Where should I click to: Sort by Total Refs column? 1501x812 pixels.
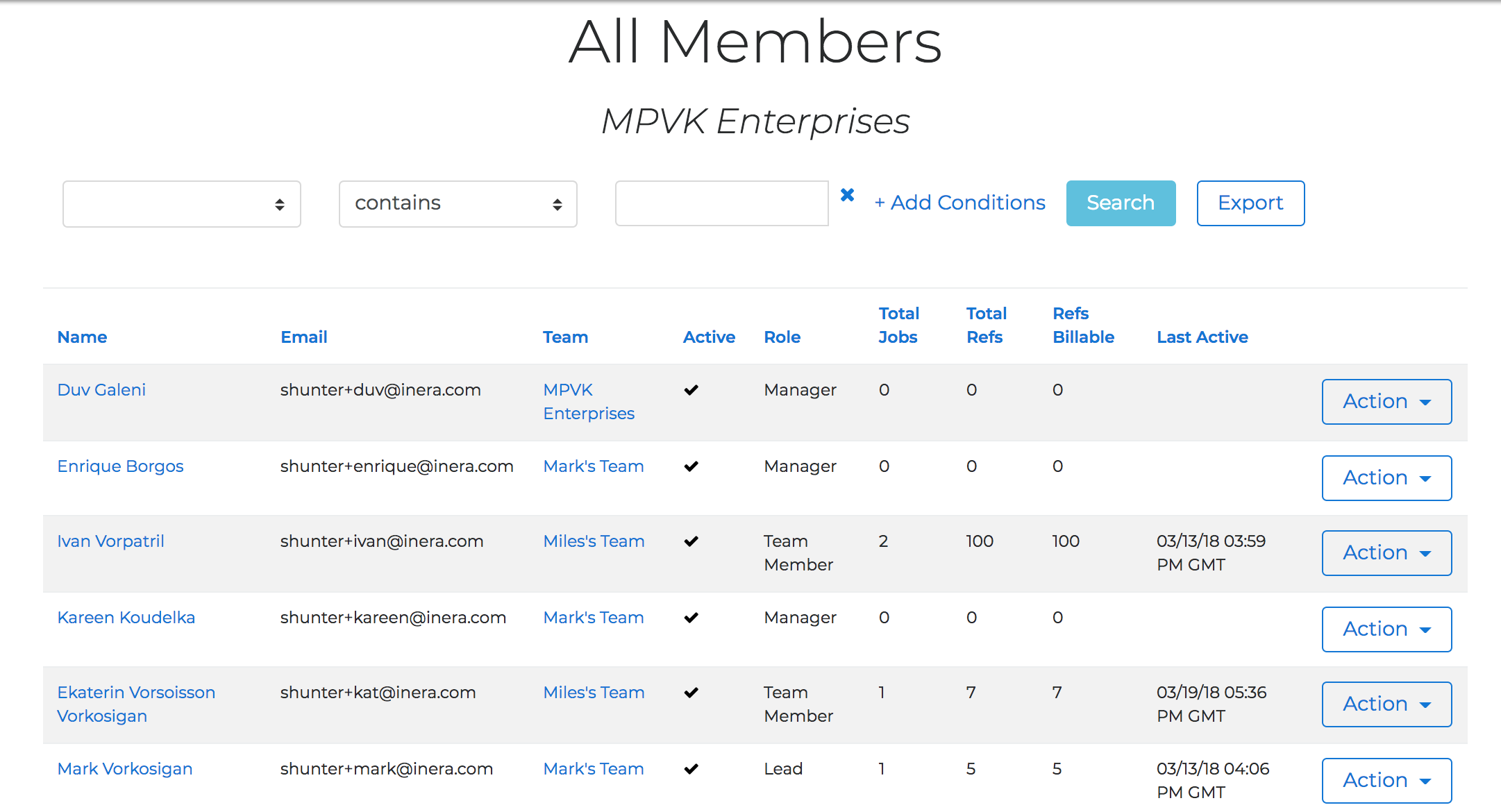point(986,325)
